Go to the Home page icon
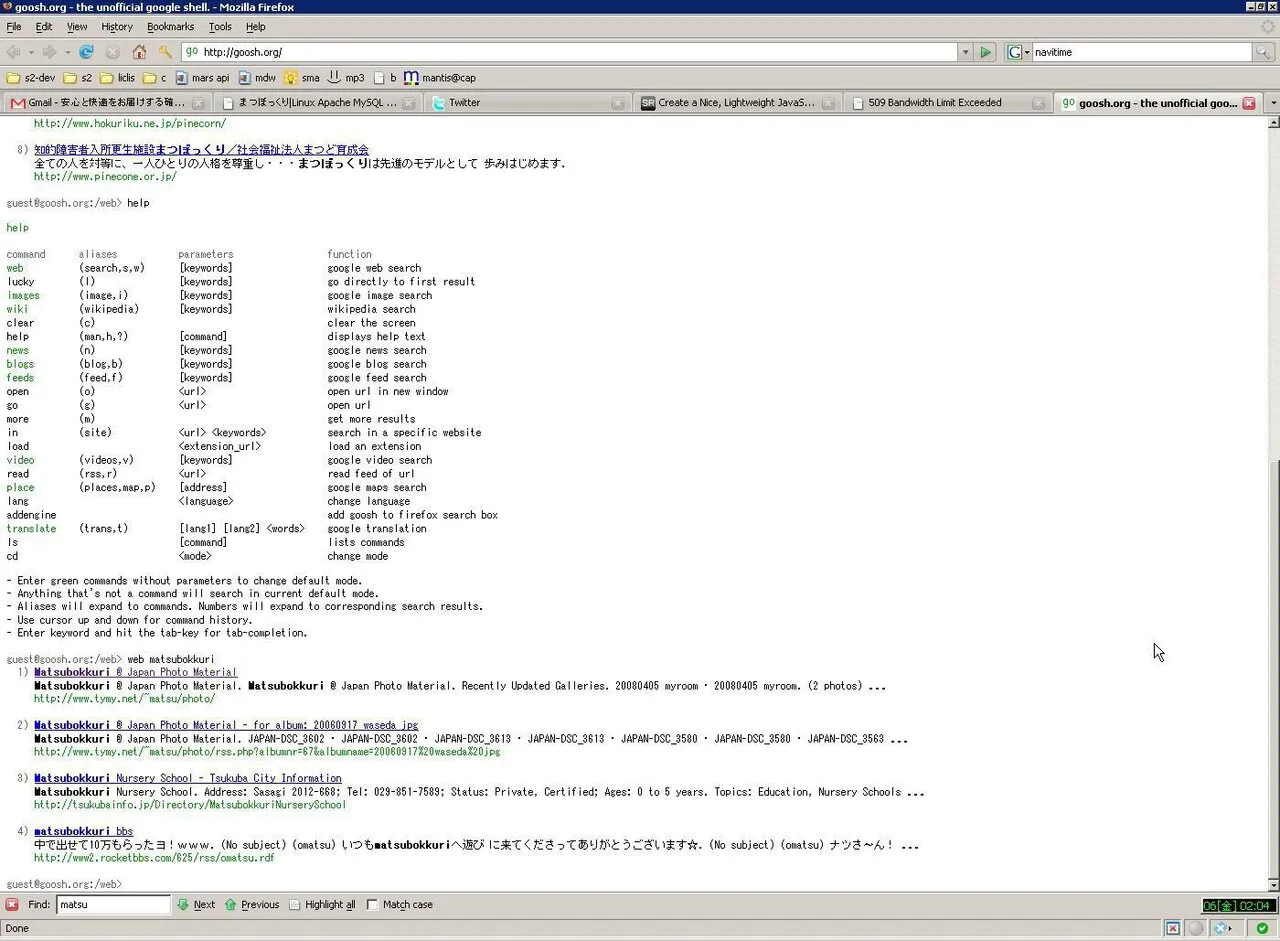 pyautogui.click(x=139, y=52)
